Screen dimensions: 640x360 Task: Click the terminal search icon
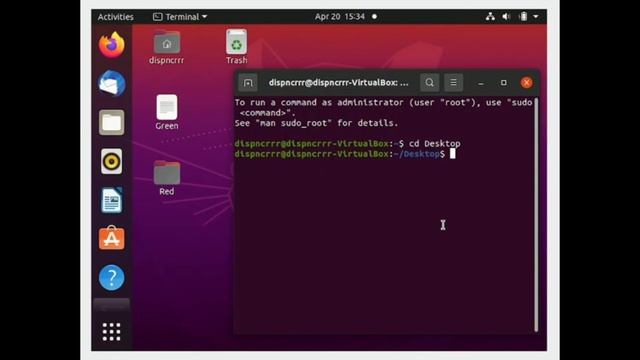(x=429, y=82)
